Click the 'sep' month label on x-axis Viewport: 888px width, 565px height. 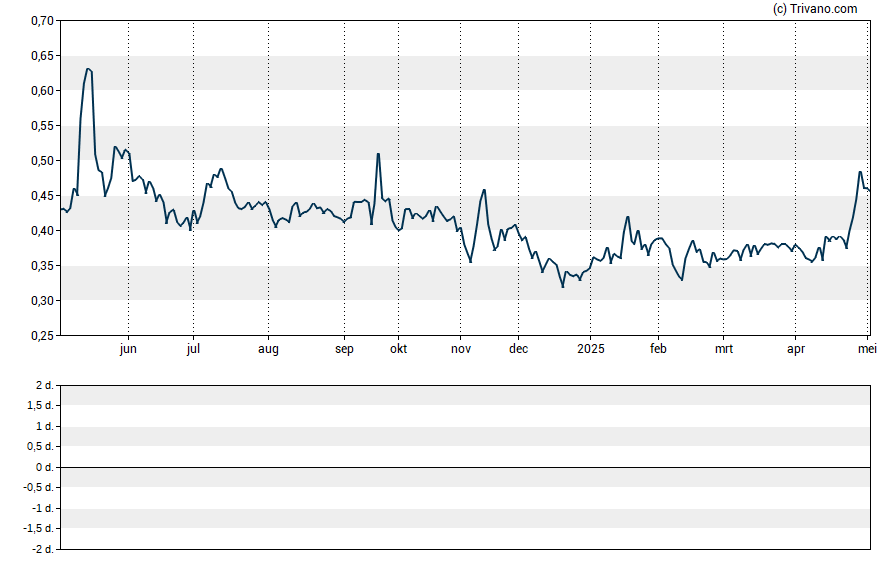click(x=344, y=349)
